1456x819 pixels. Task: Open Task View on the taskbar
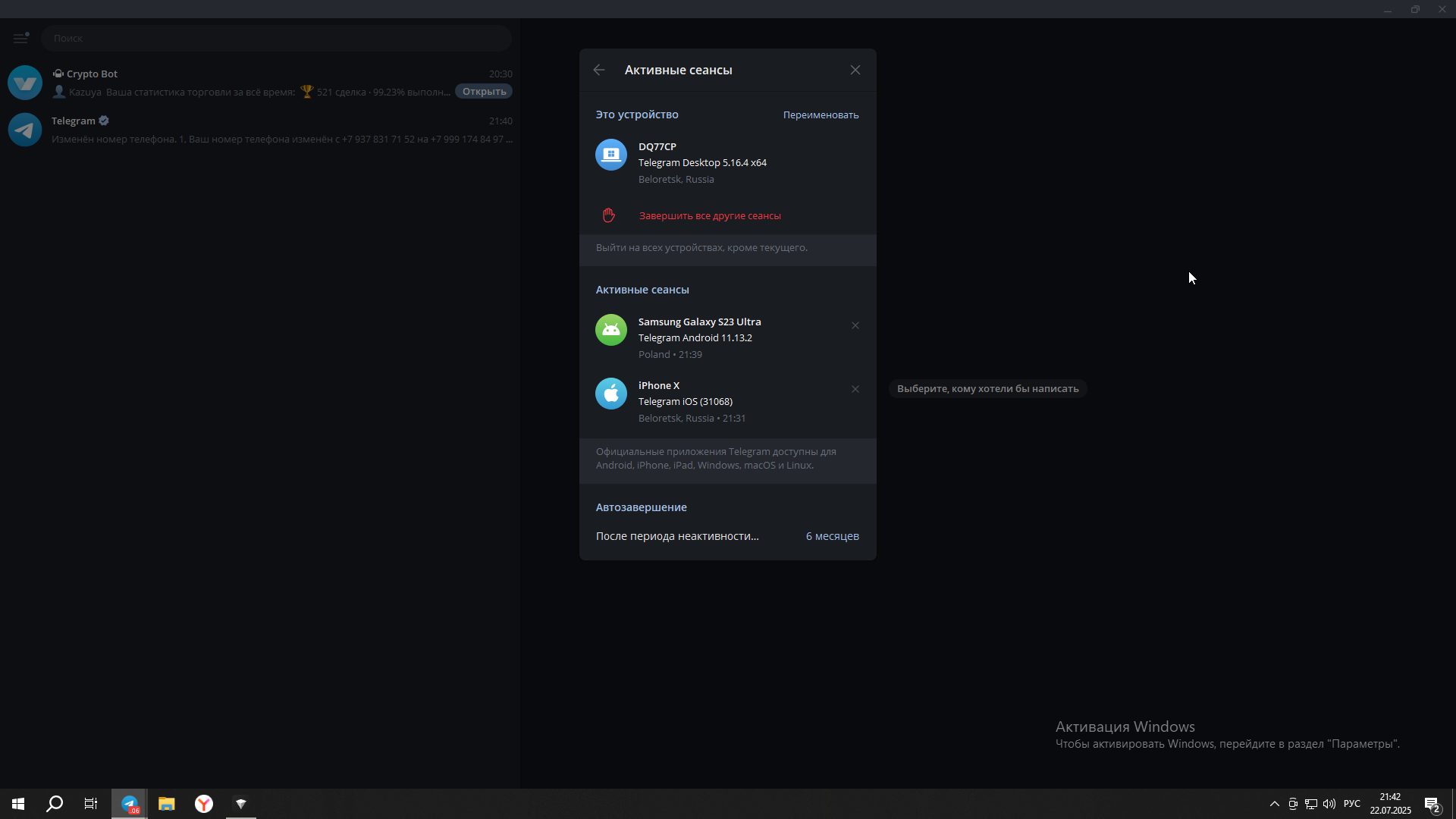tap(91, 804)
